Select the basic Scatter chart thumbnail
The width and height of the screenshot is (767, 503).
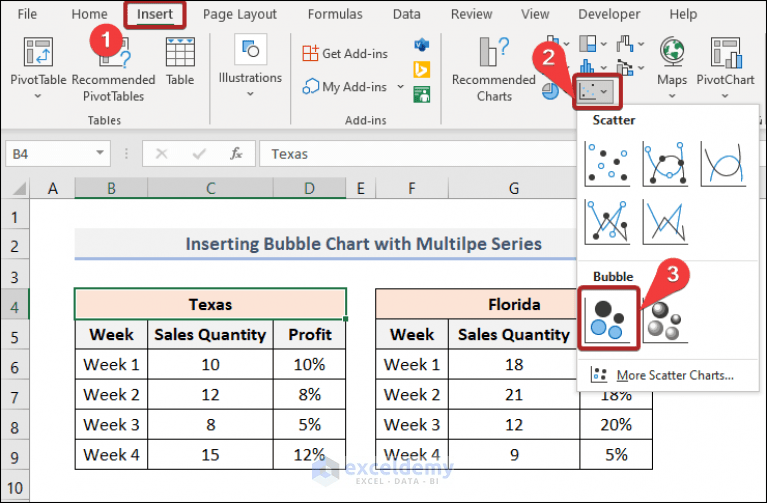tap(607, 164)
